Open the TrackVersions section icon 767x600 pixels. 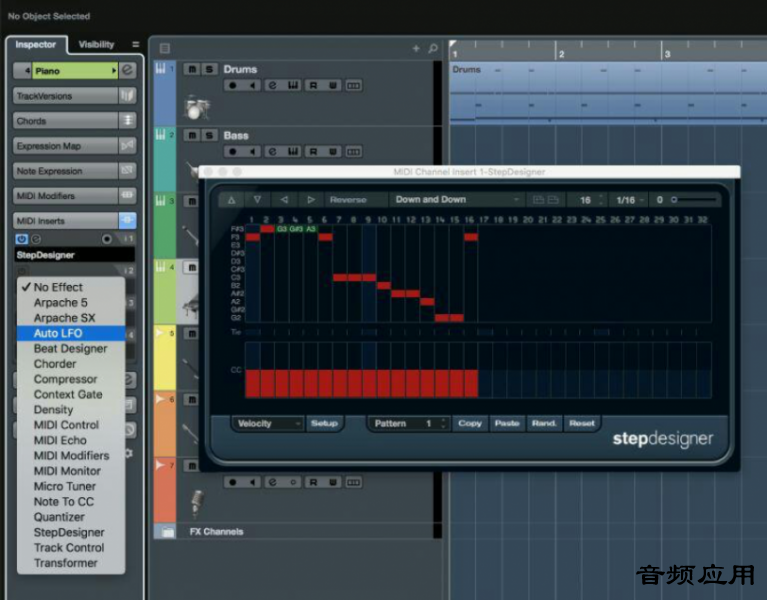pos(128,95)
